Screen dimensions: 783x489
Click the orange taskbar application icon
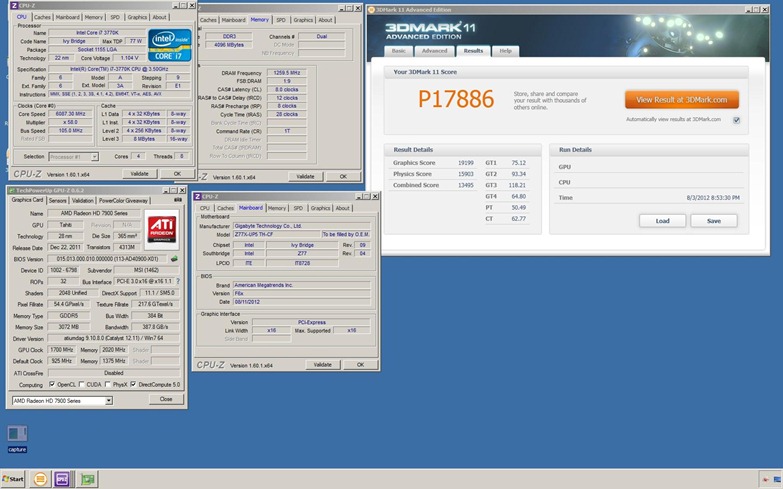pos(40,479)
